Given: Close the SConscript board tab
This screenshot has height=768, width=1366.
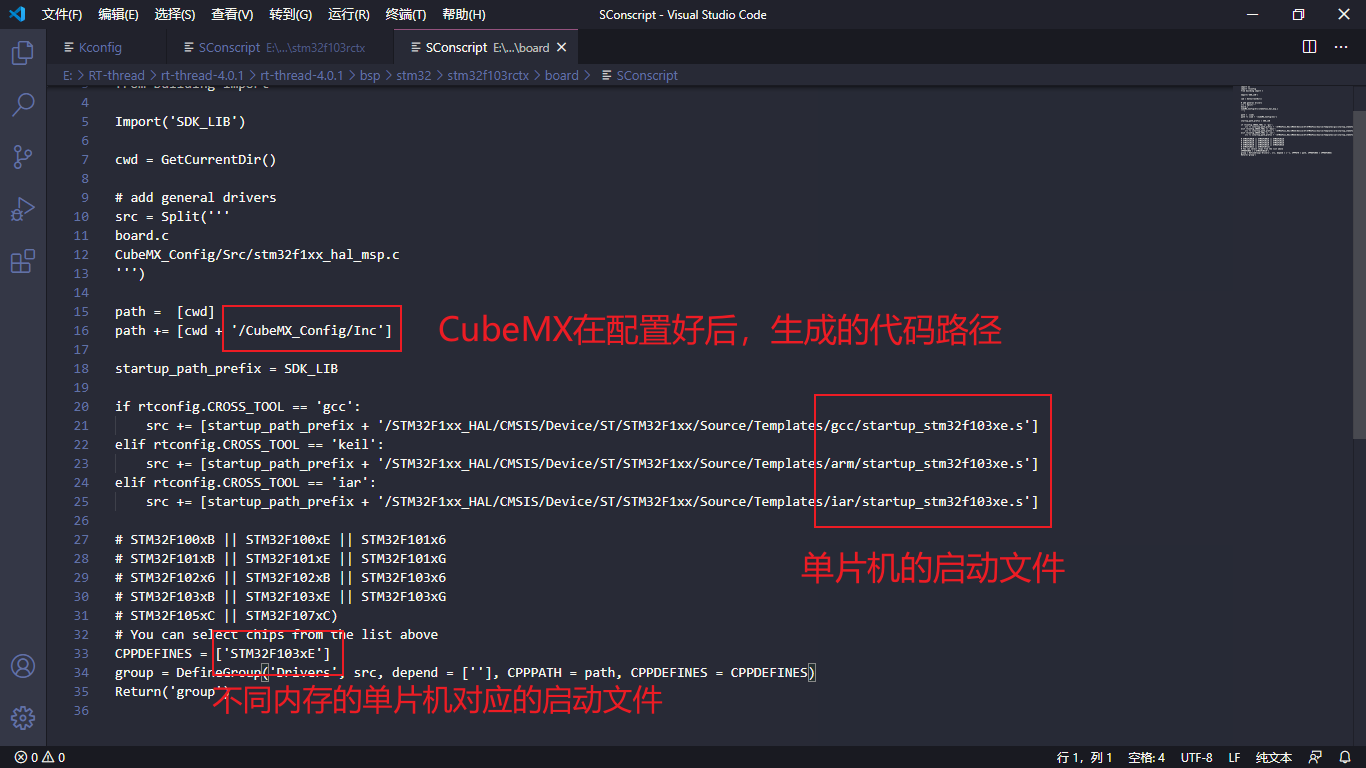Looking at the screenshot, I should (x=561, y=47).
